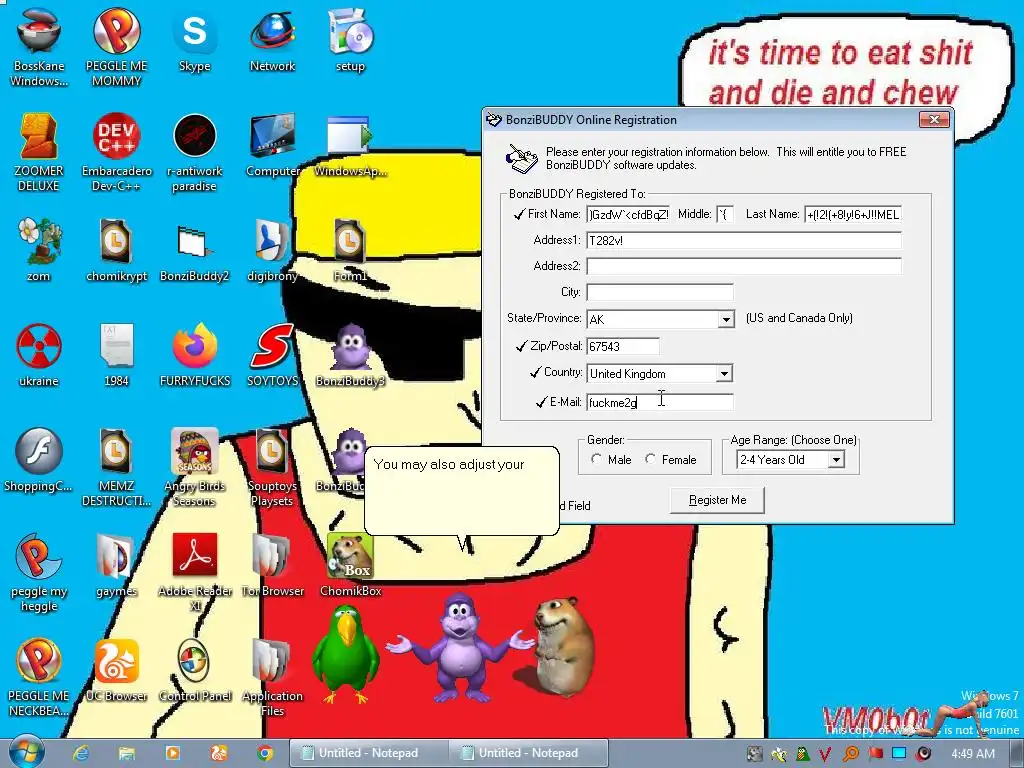The height and width of the screenshot is (768, 1024).
Task: Select the Female gender radio button
Action: click(x=650, y=459)
